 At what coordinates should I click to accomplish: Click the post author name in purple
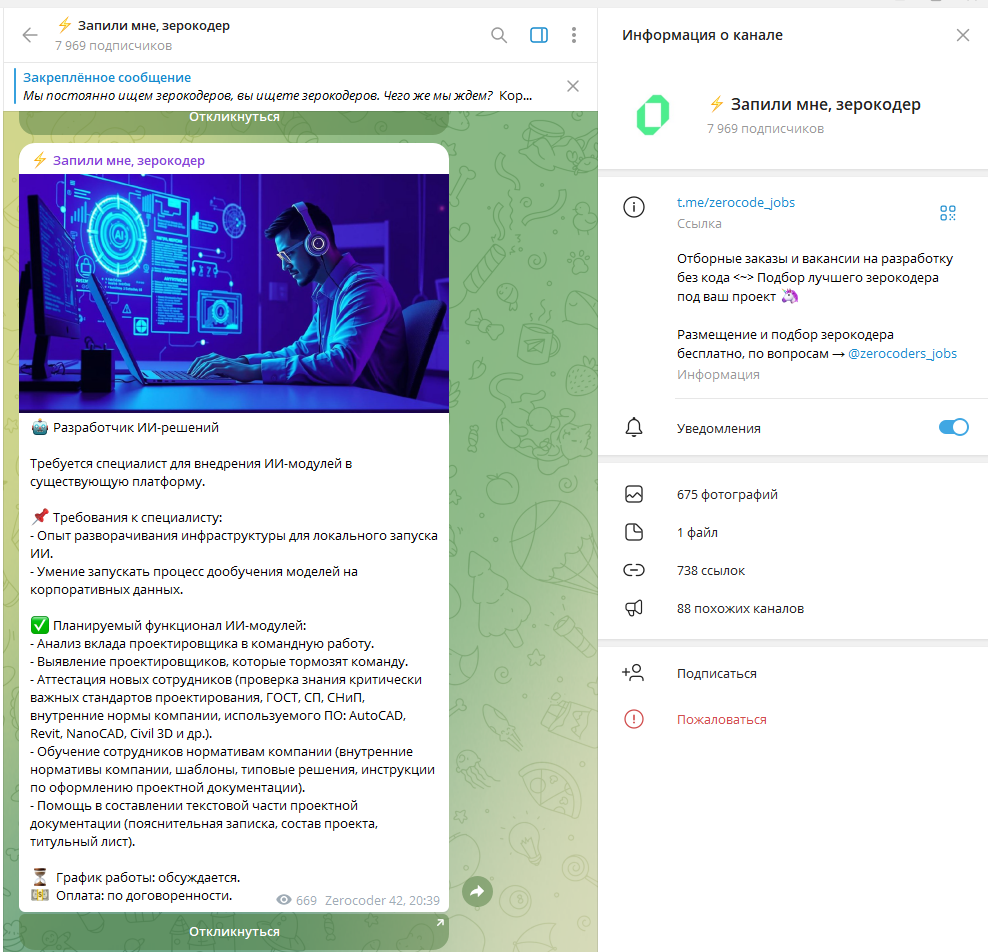[x=129, y=161]
